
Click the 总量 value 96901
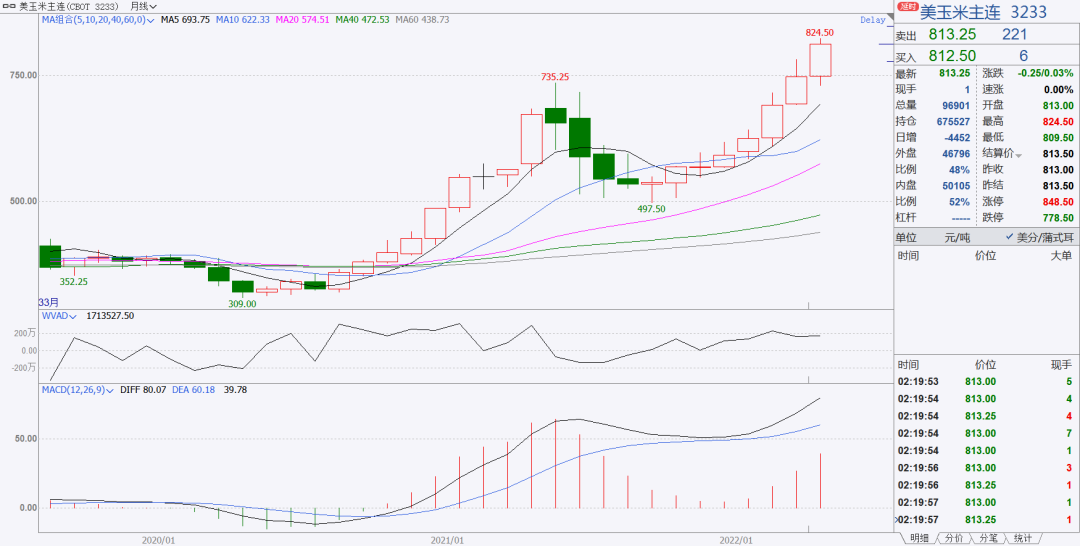click(955, 105)
